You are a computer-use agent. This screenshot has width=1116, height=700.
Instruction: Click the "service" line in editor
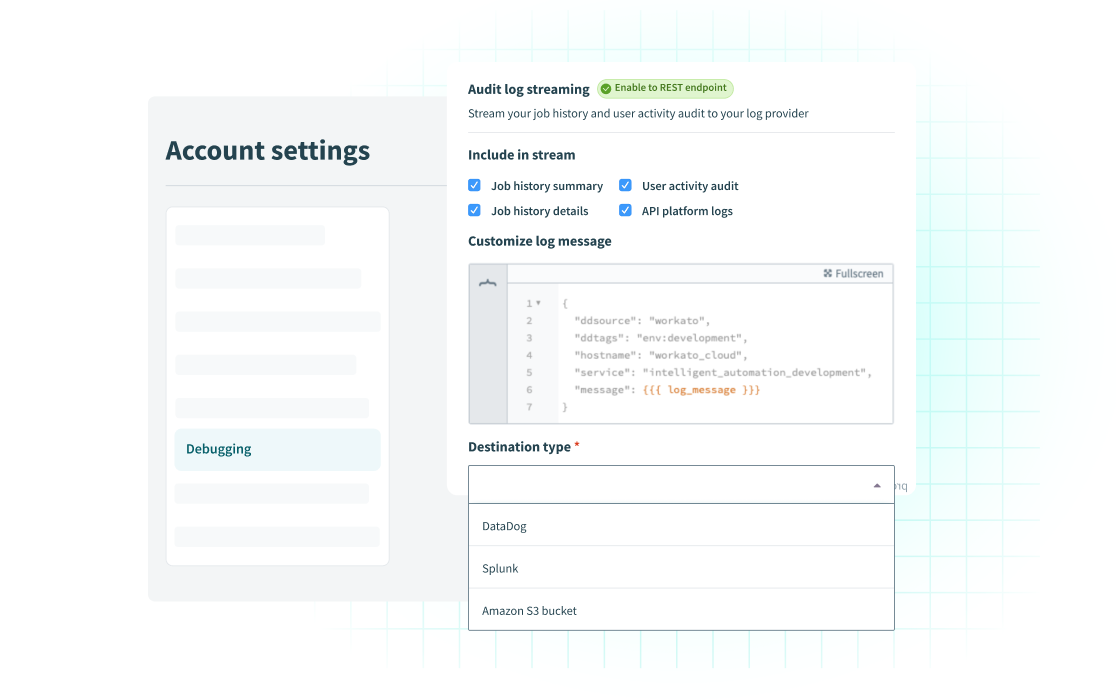(x=722, y=372)
